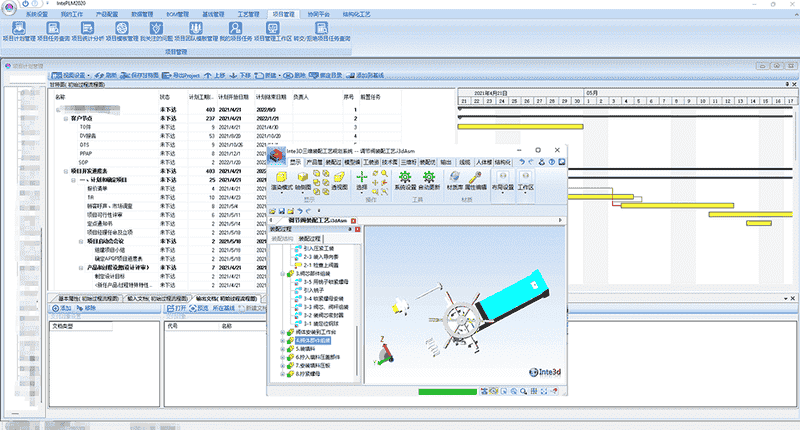Viewport: 800px width, 430px height.
Task: Open 我的项目任务 ribbon icon
Action: coord(235,28)
